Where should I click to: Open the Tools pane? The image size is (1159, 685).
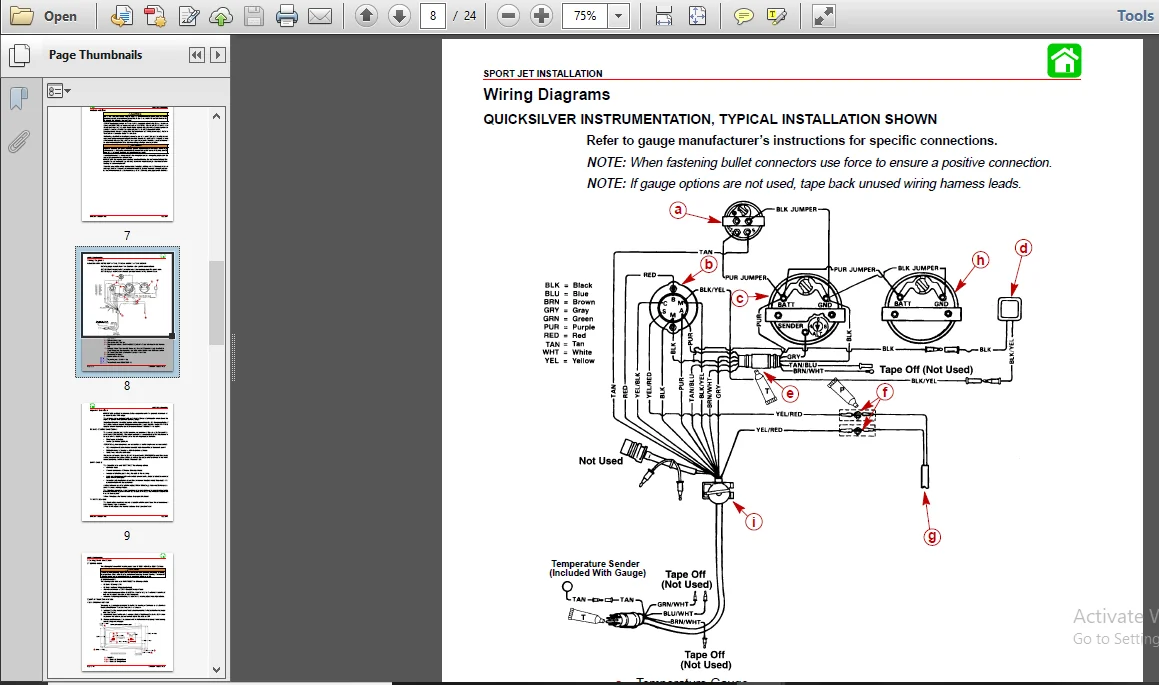tap(1135, 16)
